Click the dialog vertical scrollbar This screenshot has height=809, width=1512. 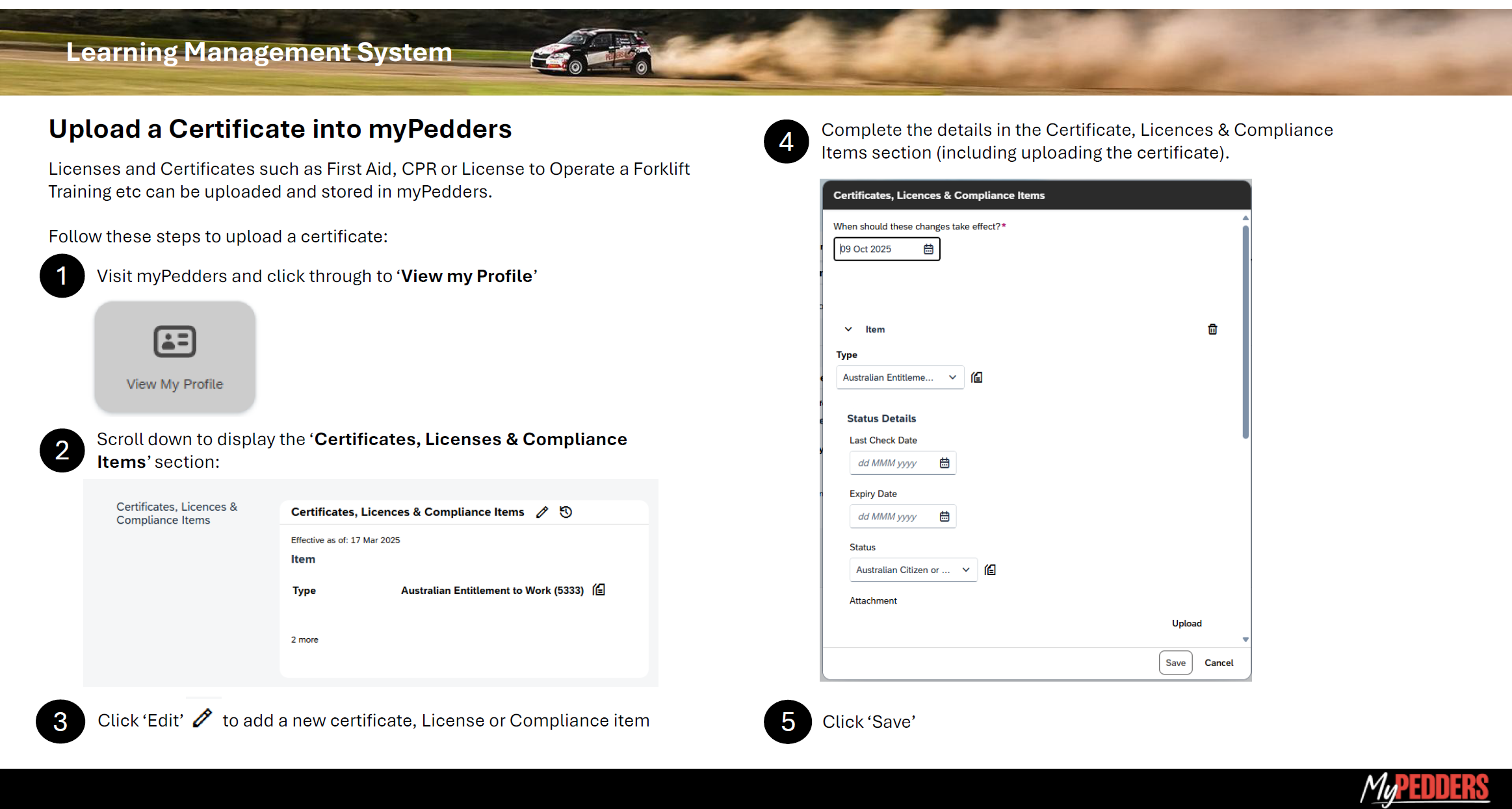[x=1245, y=331]
